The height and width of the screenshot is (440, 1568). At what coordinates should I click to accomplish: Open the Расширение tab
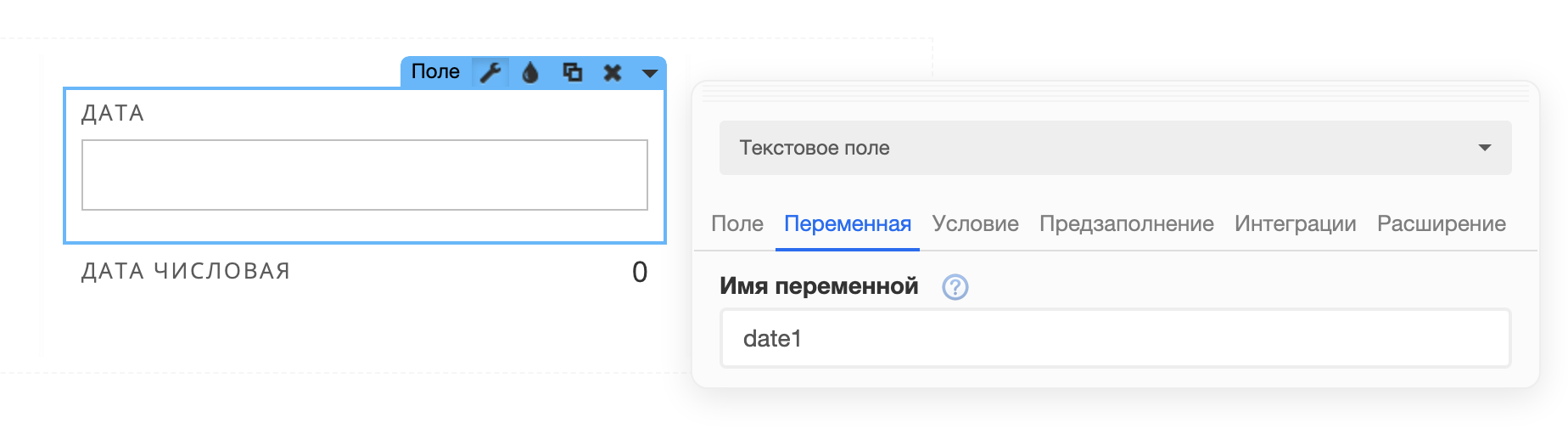1442,223
